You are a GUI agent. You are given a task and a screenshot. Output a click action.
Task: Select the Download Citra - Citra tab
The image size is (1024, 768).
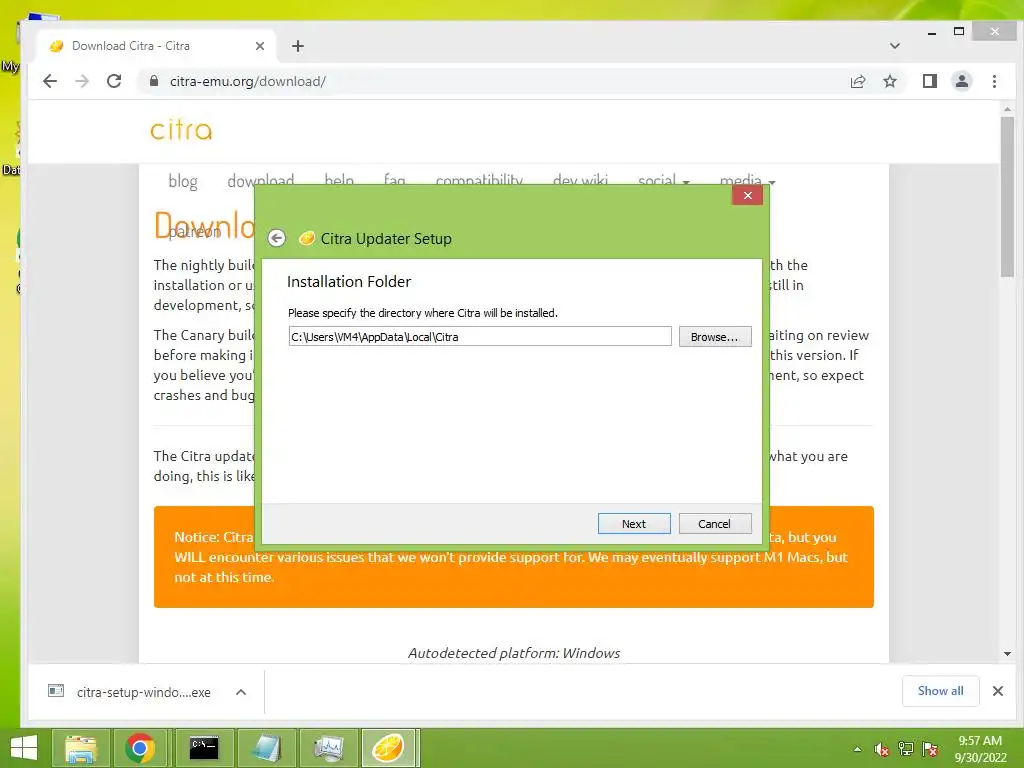tap(157, 46)
